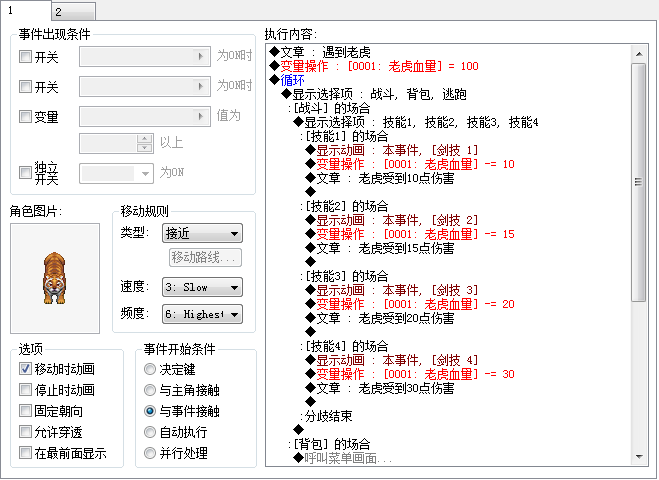Select the 决定键 trigger radio button
The image size is (659, 480).
(150, 369)
